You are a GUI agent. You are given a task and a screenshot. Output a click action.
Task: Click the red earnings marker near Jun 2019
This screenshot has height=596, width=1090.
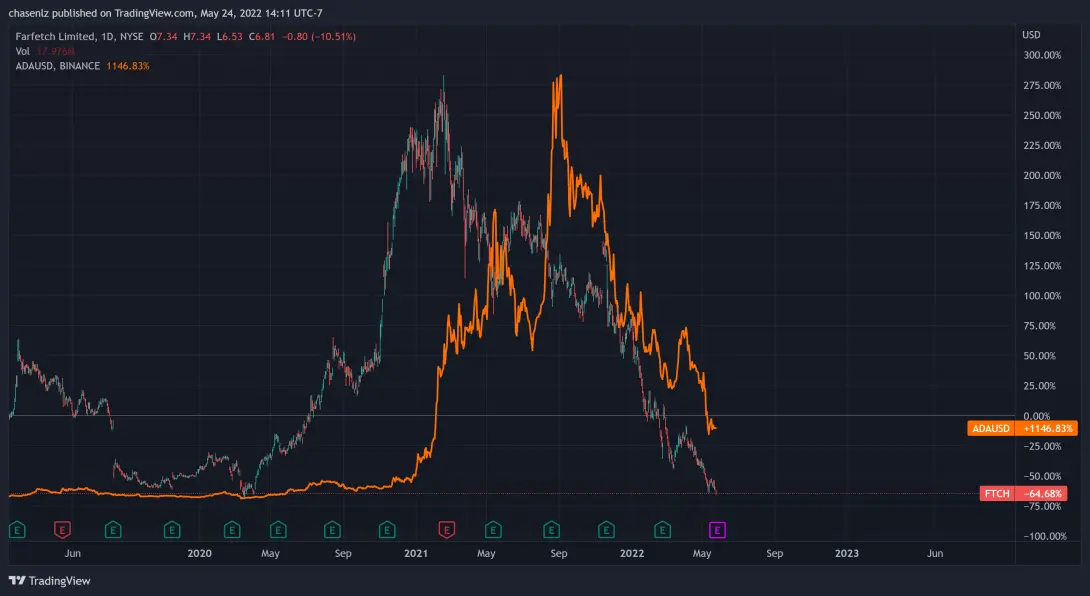[x=63, y=531]
